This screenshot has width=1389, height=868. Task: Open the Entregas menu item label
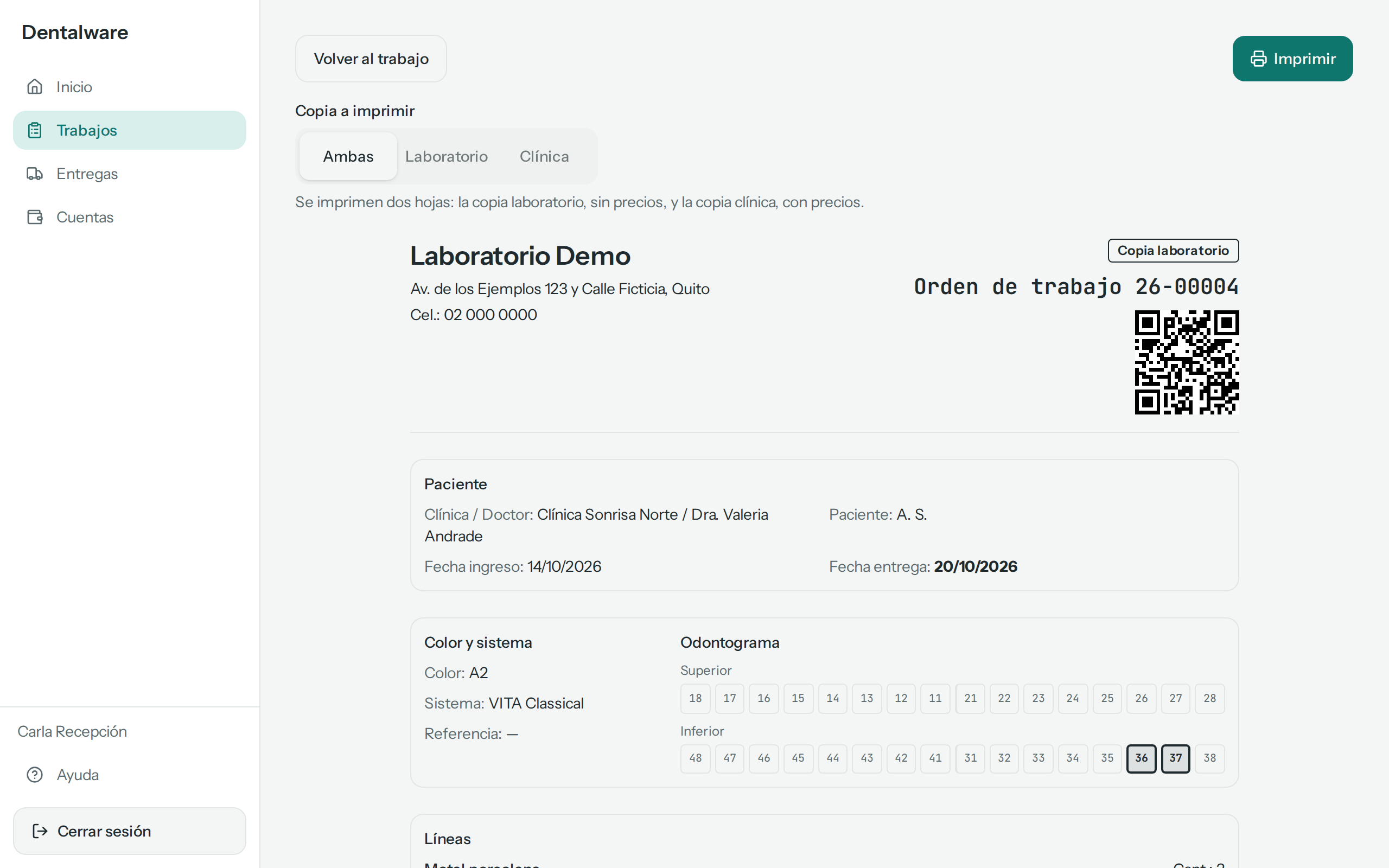click(x=87, y=174)
